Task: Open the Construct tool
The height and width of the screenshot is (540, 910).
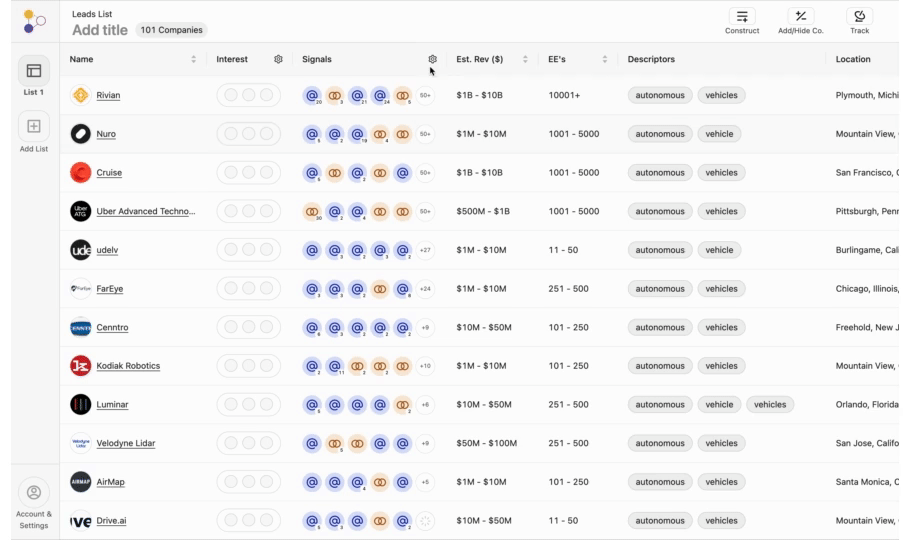Action: 742,21
